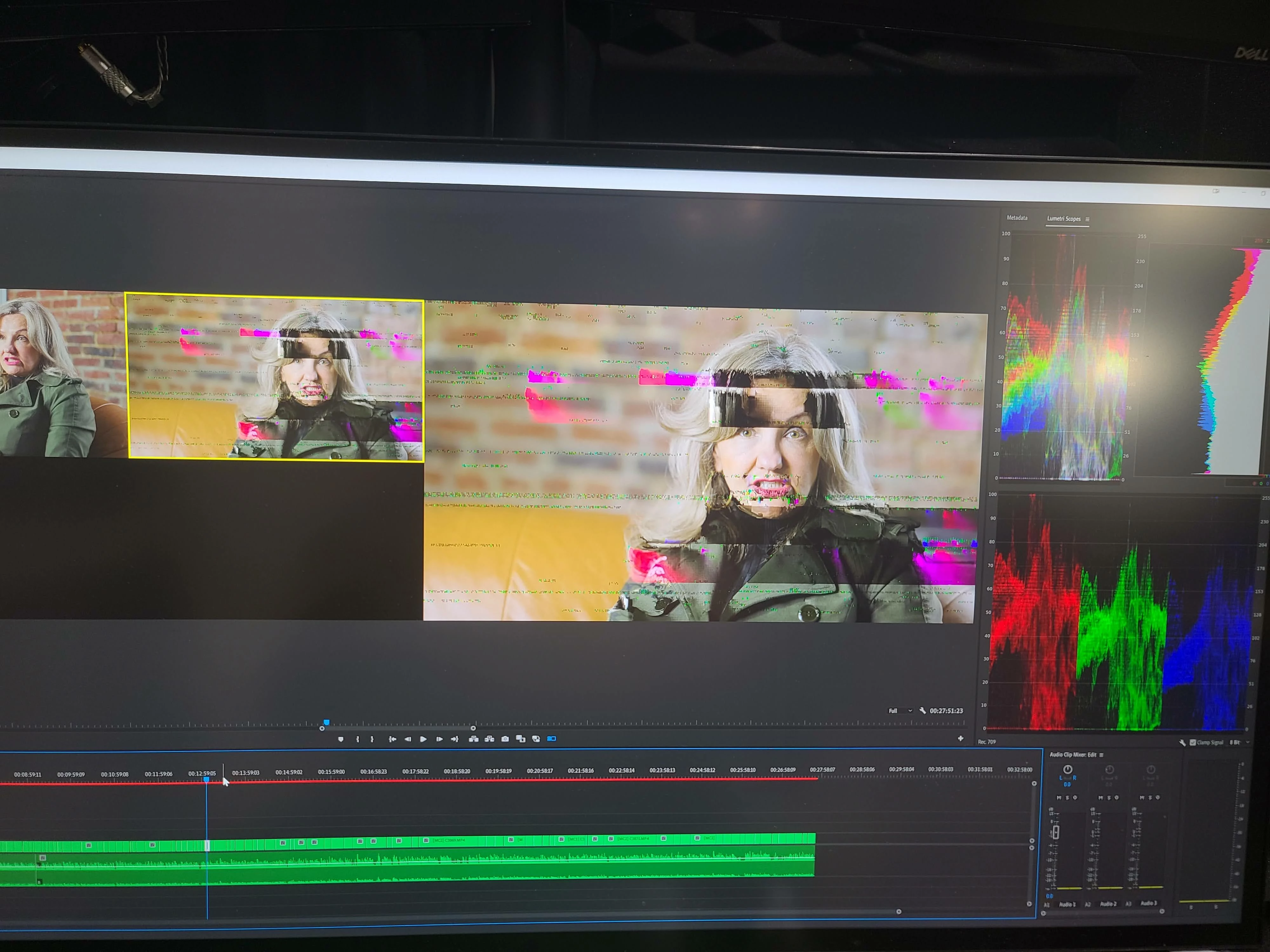The height and width of the screenshot is (952, 1270).
Task: Toggle the Clamp Signal checkbox
Action: point(1193,743)
